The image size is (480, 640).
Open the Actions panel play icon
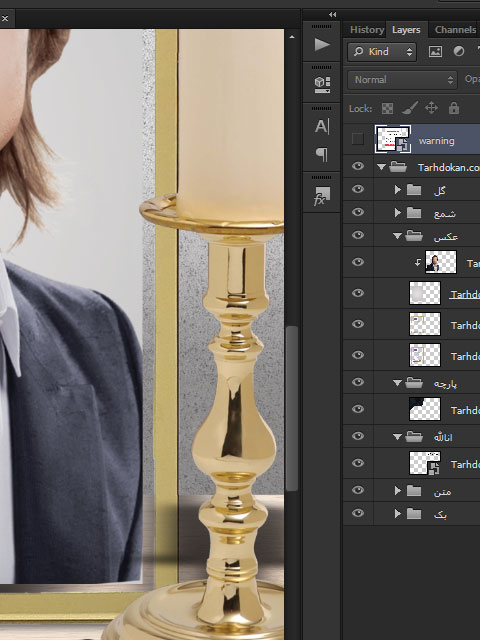(x=322, y=44)
